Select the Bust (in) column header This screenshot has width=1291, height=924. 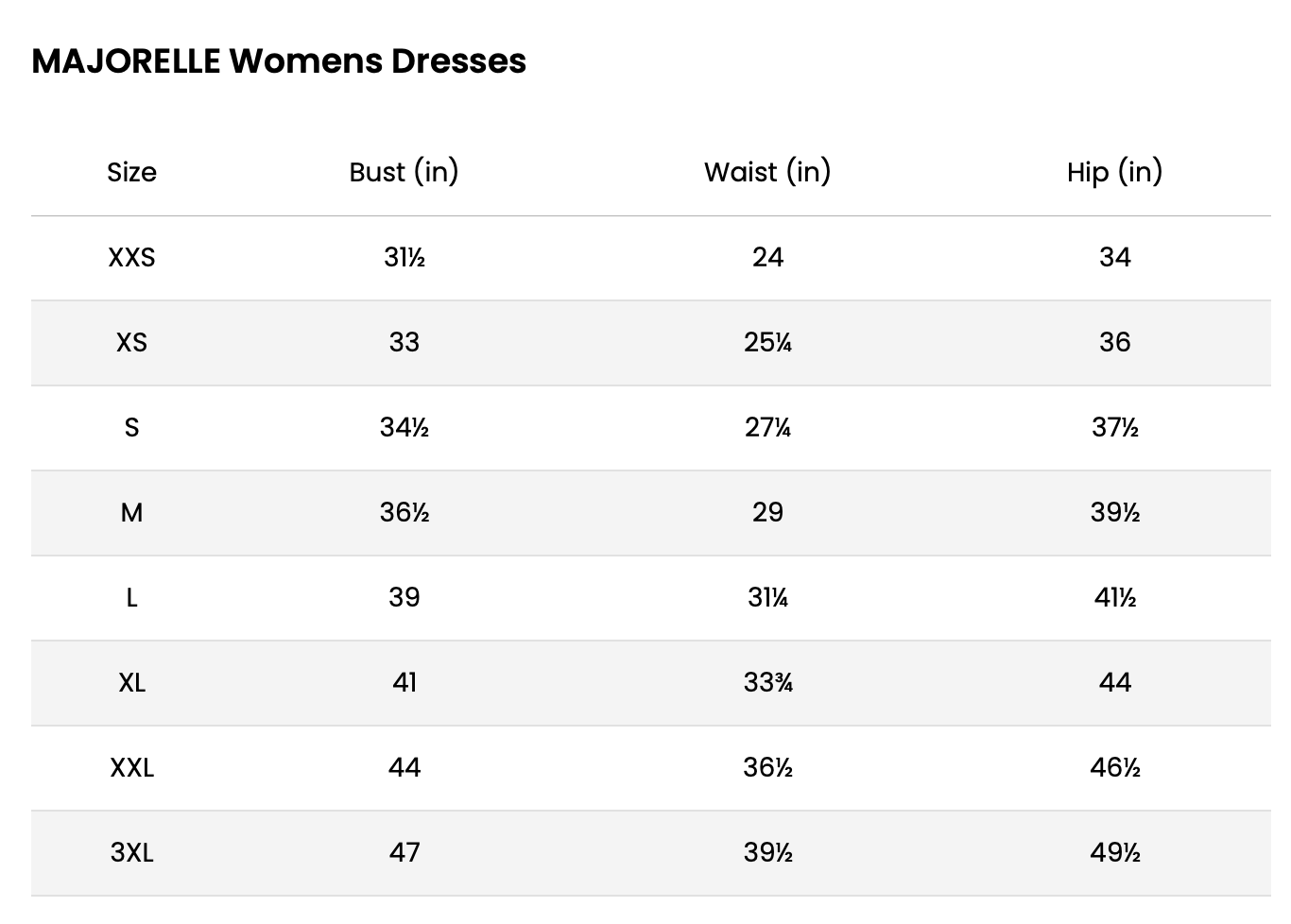point(404,172)
